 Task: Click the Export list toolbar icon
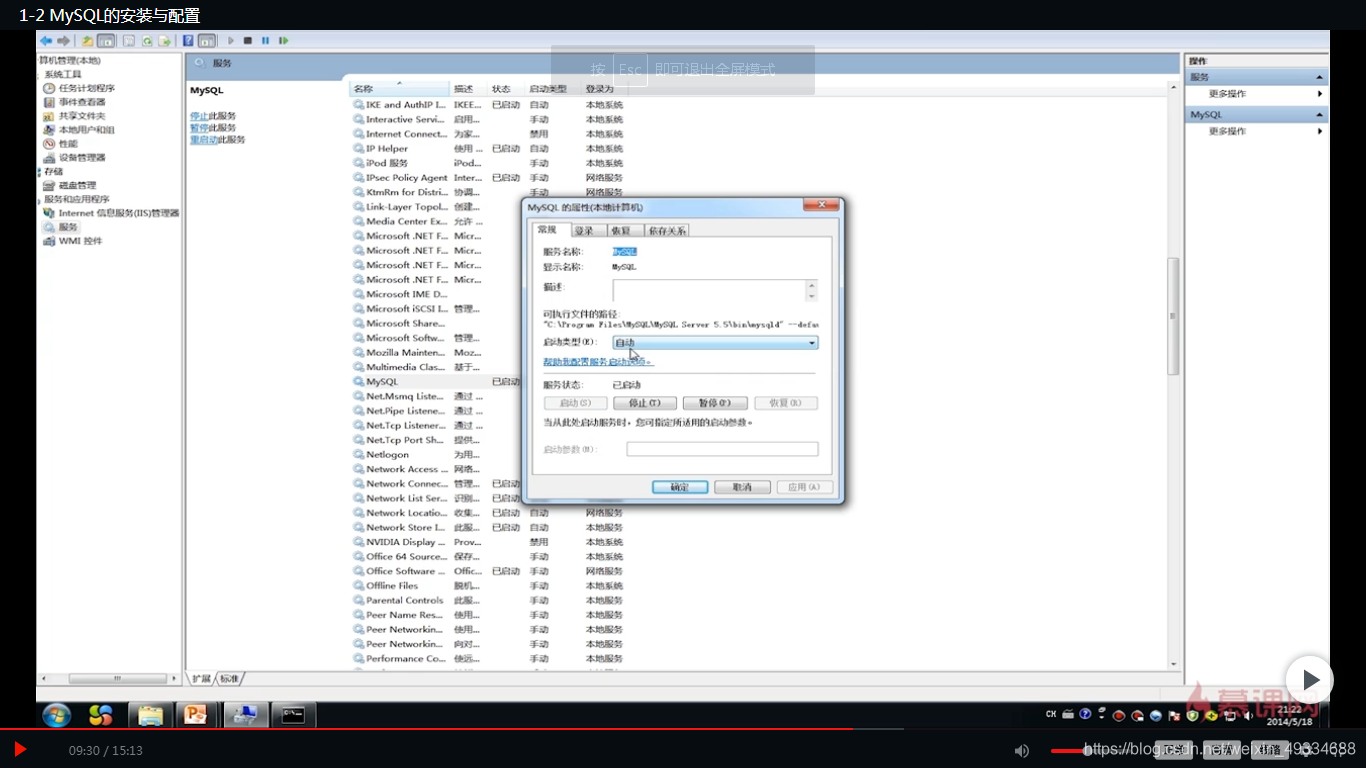[164, 41]
